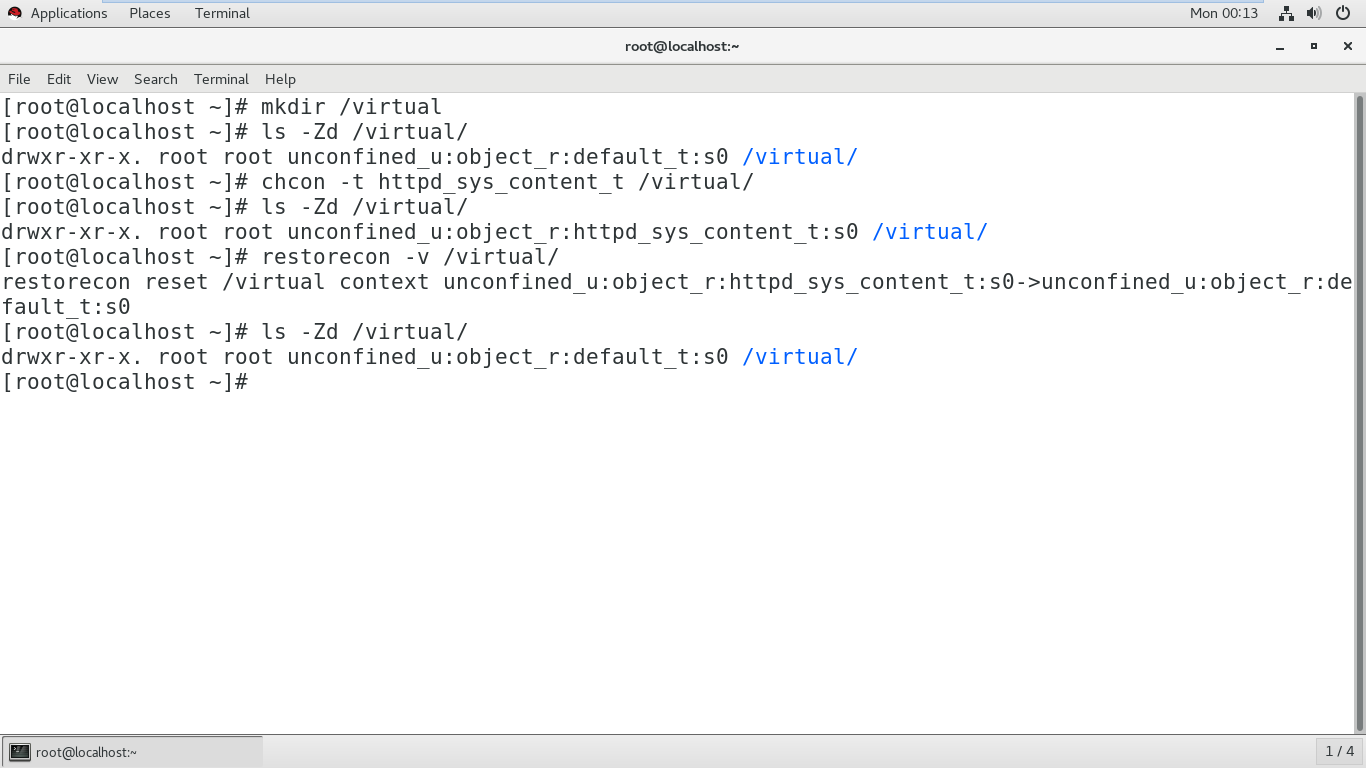Open the network connection status icon
The width and height of the screenshot is (1366, 768).
(1286, 13)
